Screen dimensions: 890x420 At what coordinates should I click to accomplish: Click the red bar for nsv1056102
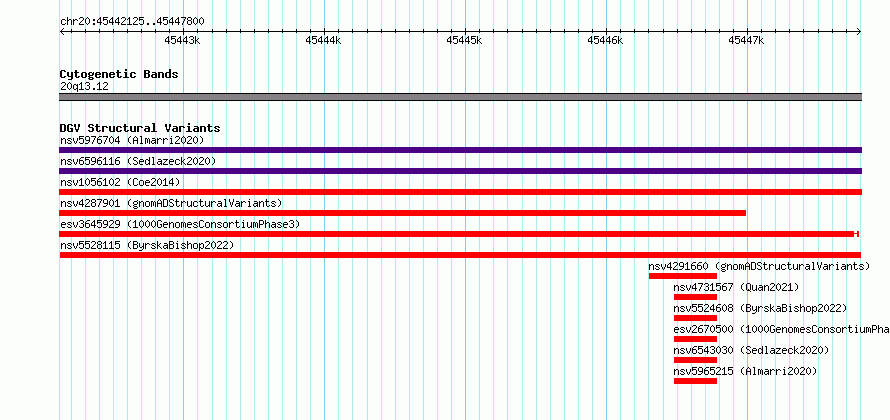460,192
